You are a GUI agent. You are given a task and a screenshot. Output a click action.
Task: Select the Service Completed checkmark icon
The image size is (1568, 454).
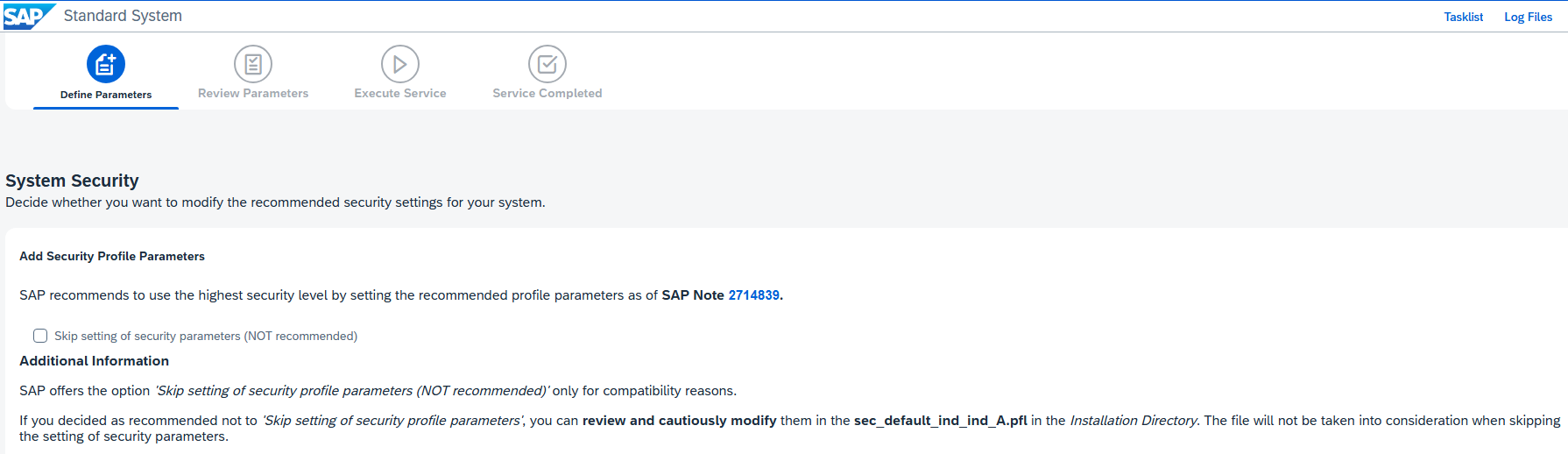[x=547, y=64]
